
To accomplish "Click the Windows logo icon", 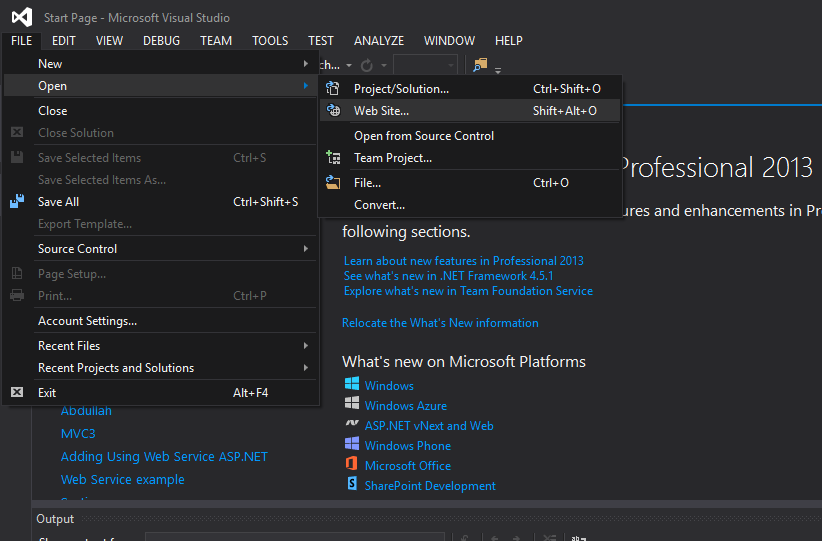I will coord(352,384).
